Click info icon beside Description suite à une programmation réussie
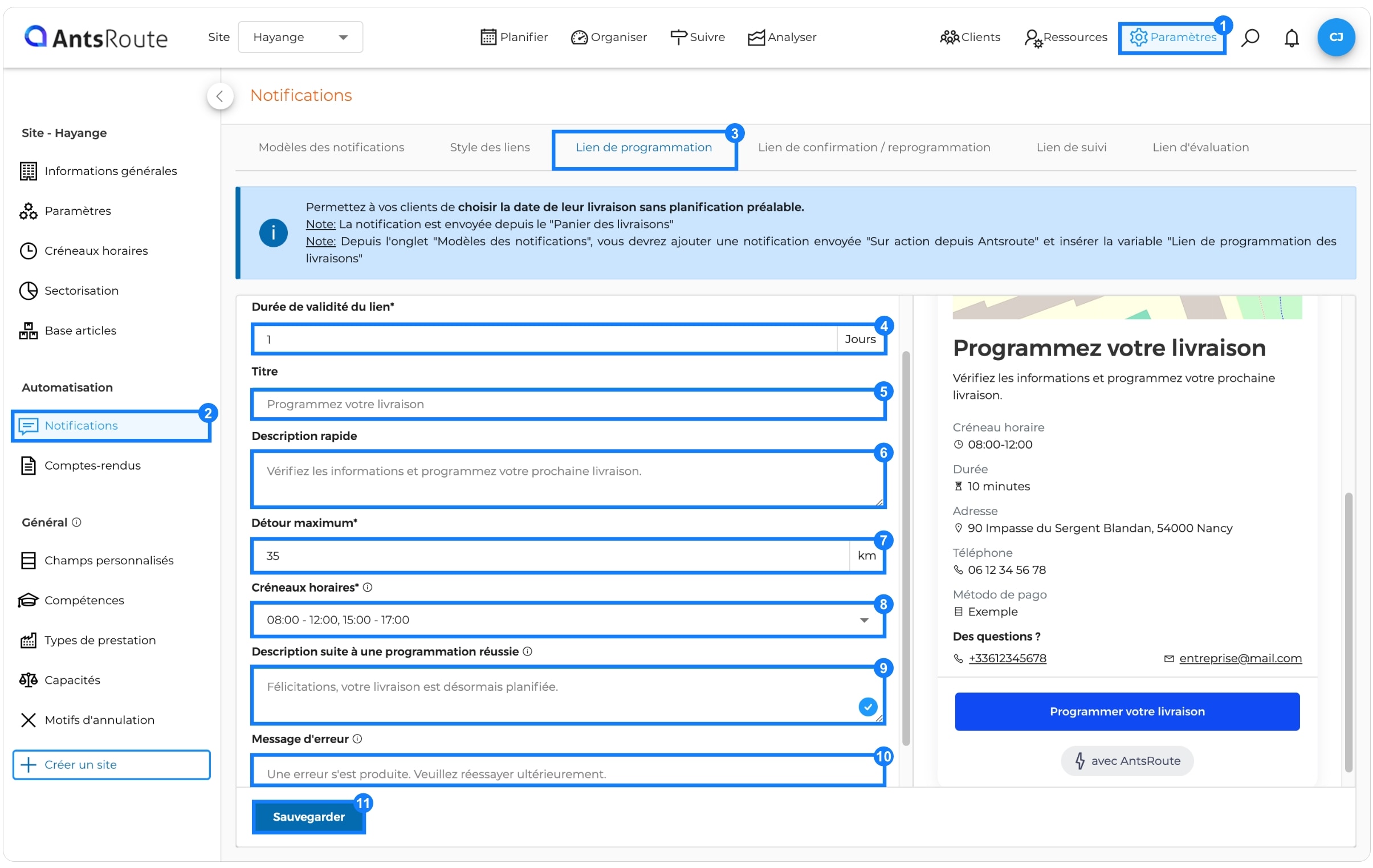Image resolution: width=1373 pixels, height=868 pixels. (527, 651)
